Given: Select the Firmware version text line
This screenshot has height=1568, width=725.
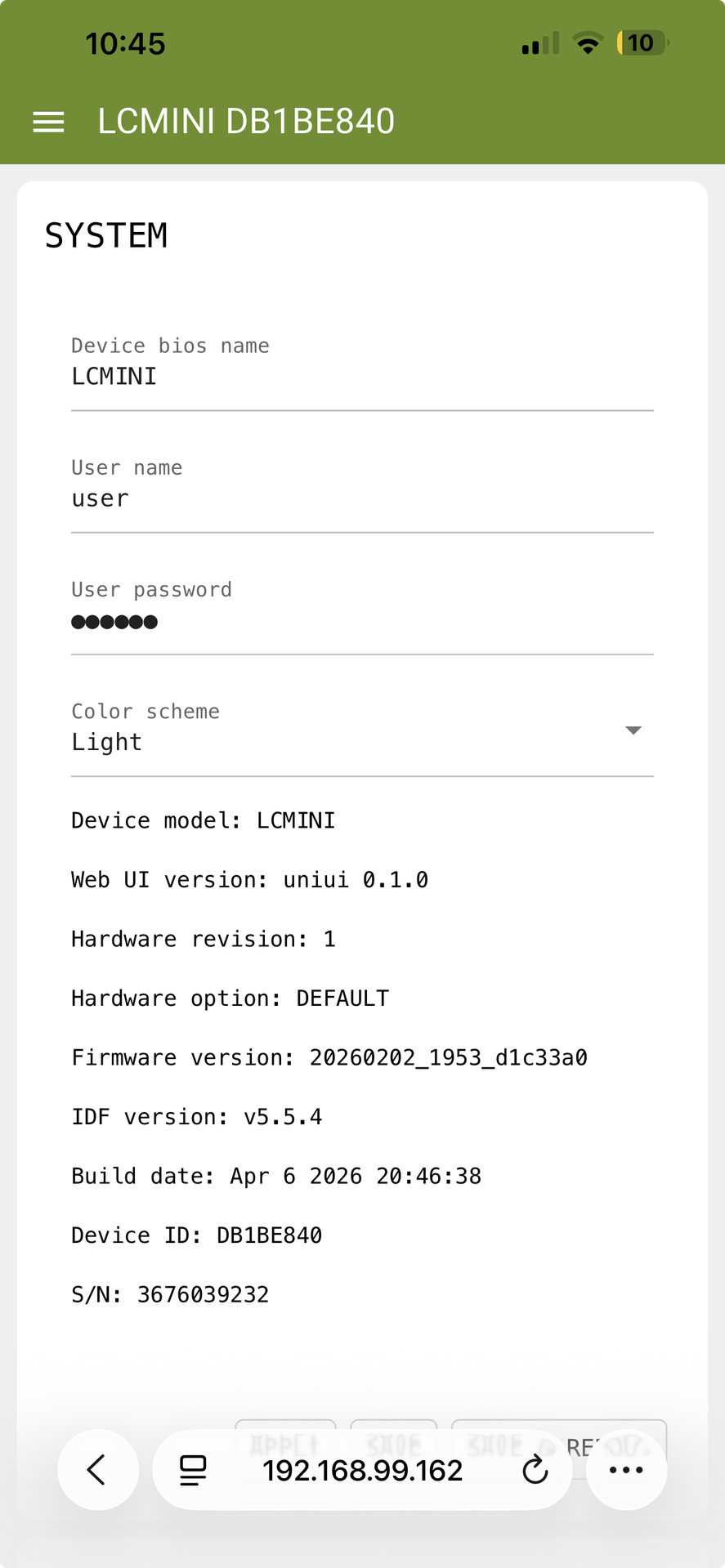Looking at the screenshot, I should click(329, 1057).
